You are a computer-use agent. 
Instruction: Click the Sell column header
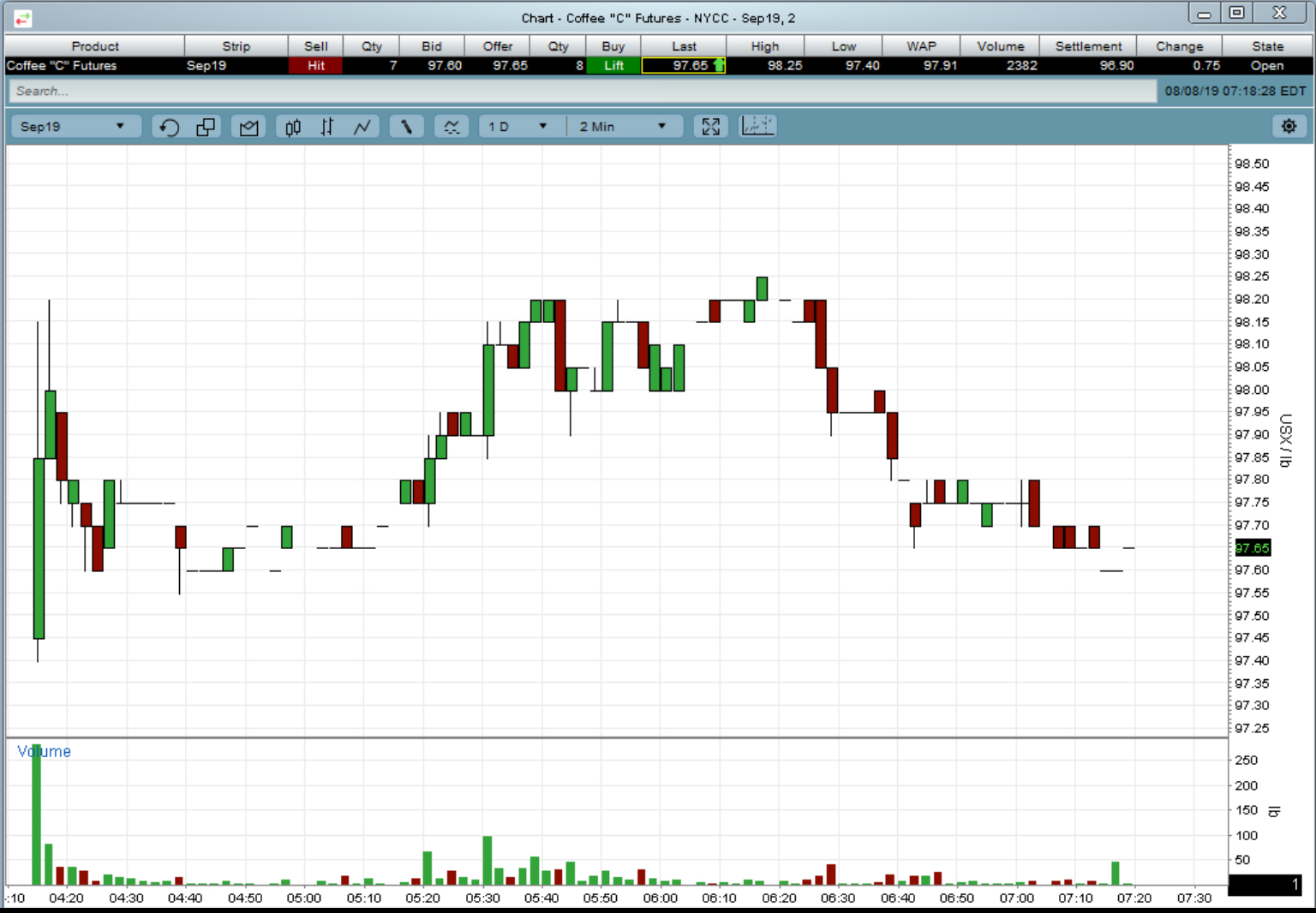[316, 46]
